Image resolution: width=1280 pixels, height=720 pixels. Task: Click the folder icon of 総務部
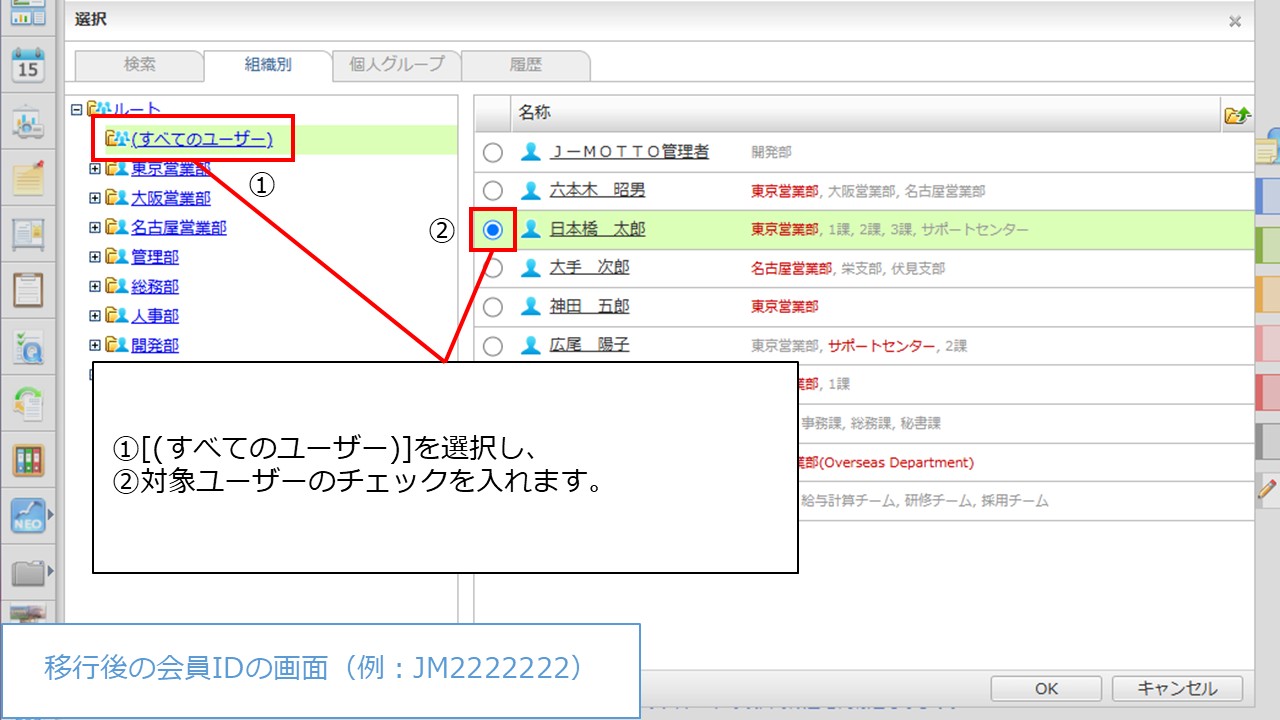[117, 287]
